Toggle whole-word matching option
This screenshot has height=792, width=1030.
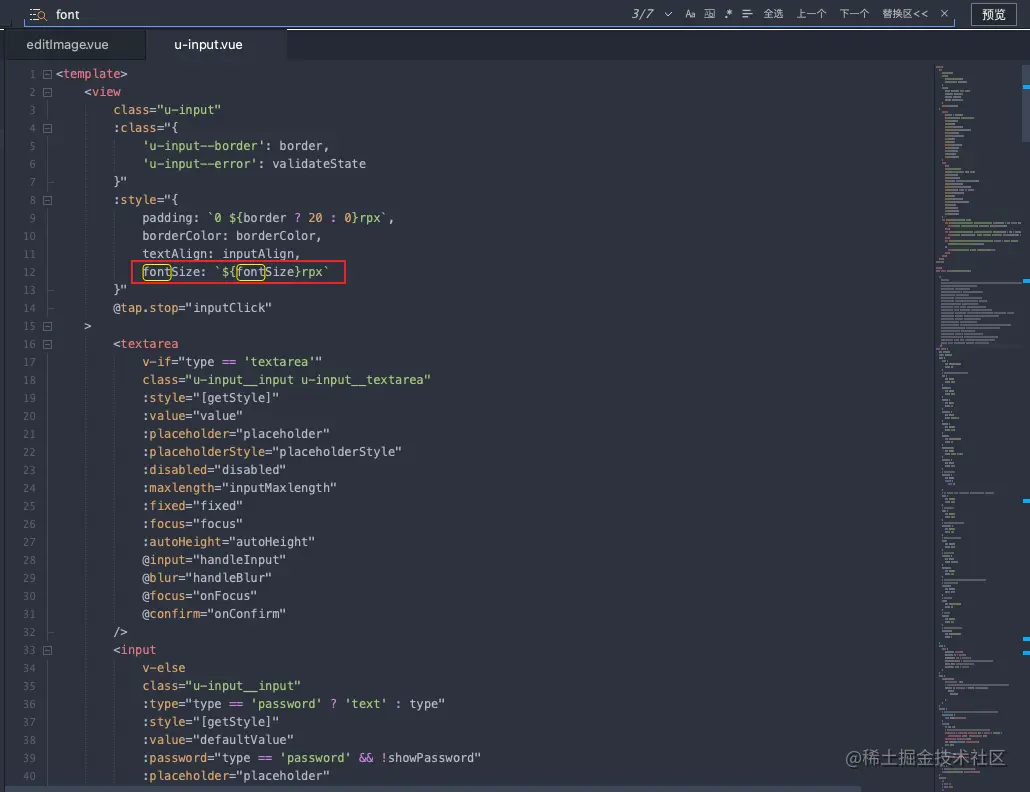pyautogui.click(x=709, y=14)
